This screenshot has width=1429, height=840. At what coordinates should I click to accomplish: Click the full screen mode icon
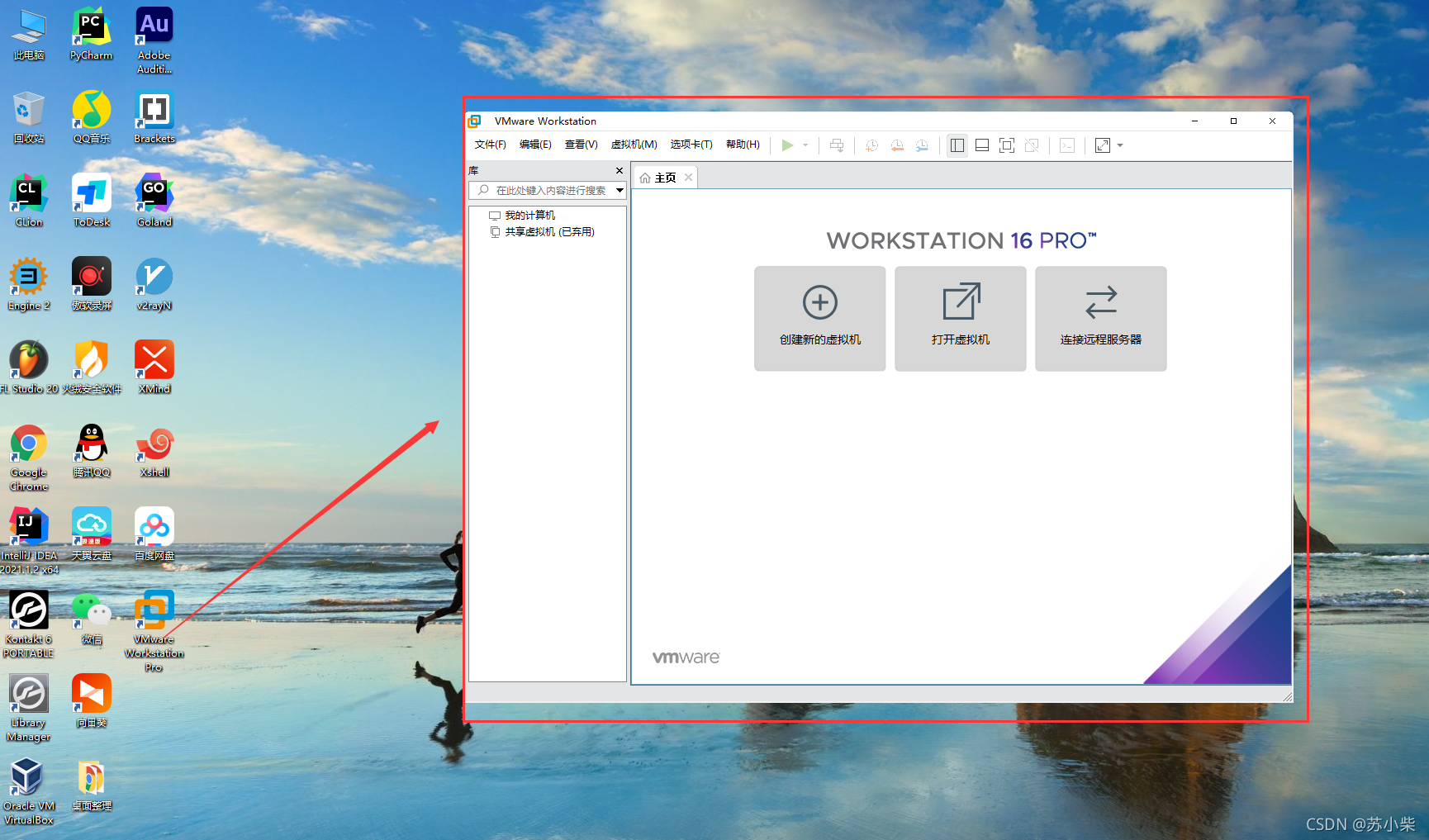[1007, 145]
